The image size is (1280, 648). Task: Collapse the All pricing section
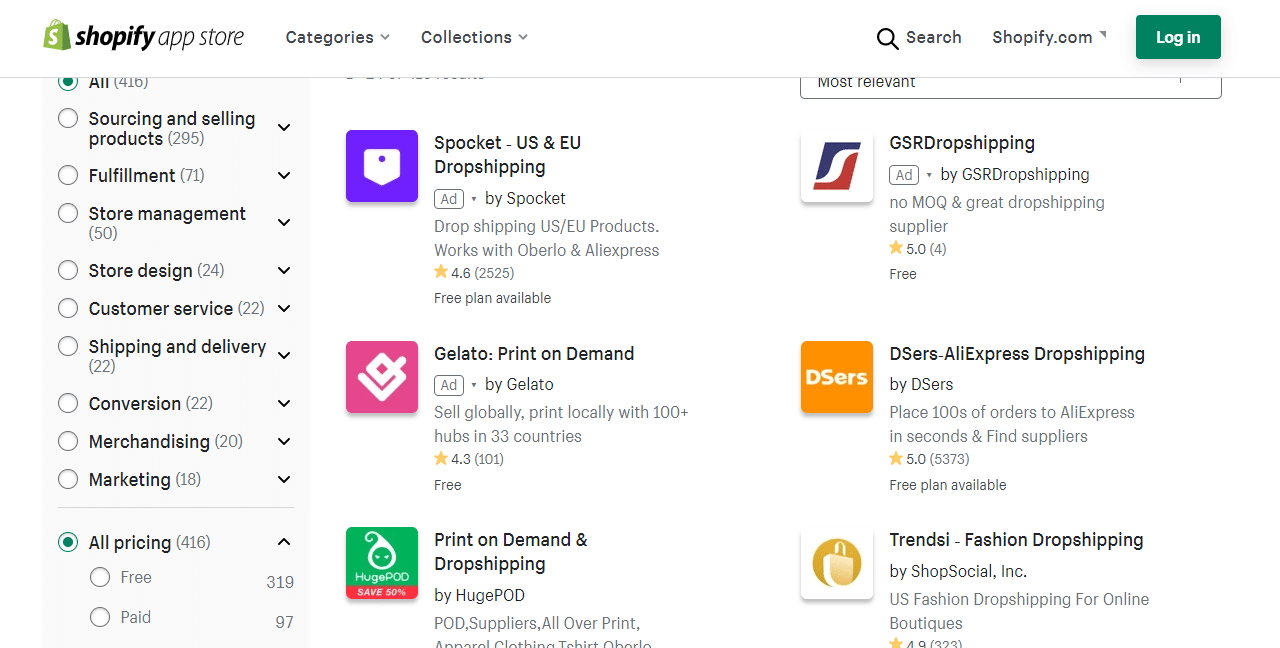point(284,542)
